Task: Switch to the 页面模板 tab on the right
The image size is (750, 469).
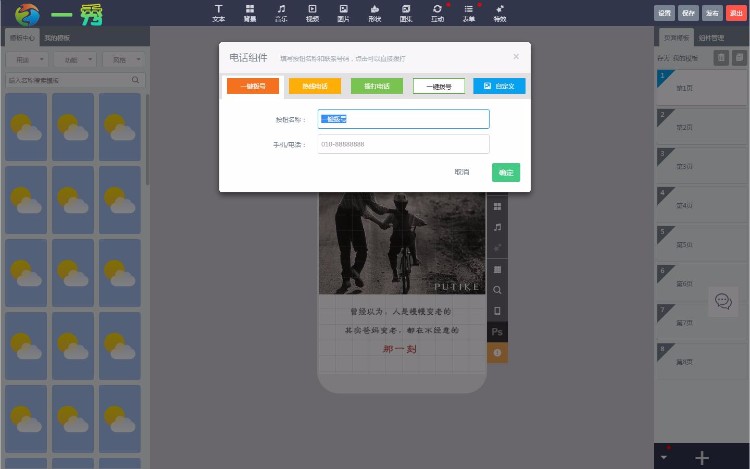Action: click(x=676, y=37)
